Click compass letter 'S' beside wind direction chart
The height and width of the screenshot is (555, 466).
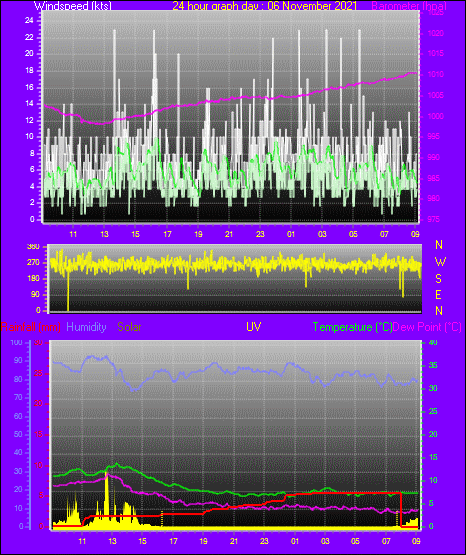coord(438,279)
